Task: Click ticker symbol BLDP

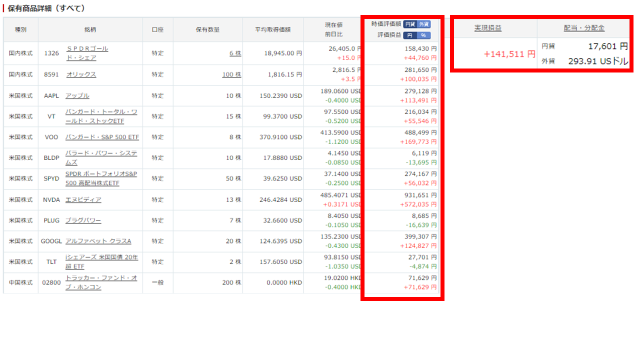Action: [x=51, y=158]
